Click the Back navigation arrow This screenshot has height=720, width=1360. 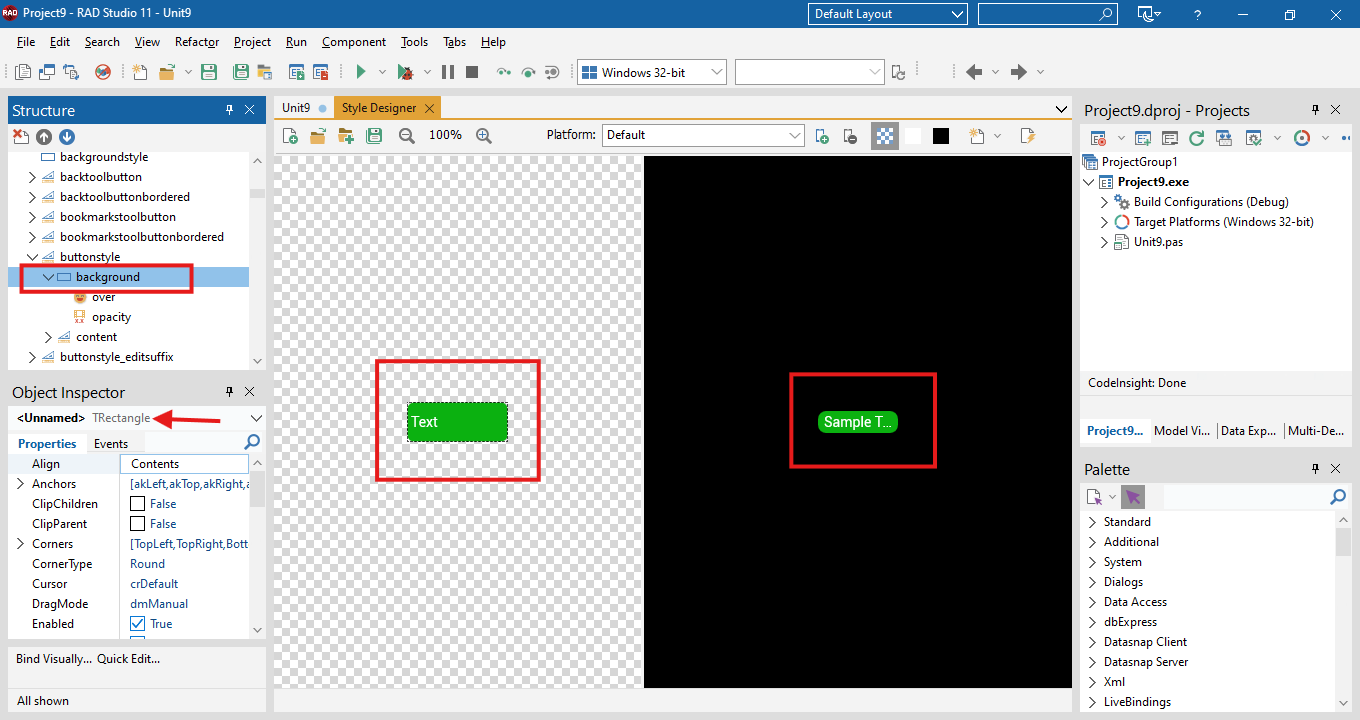(974, 72)
